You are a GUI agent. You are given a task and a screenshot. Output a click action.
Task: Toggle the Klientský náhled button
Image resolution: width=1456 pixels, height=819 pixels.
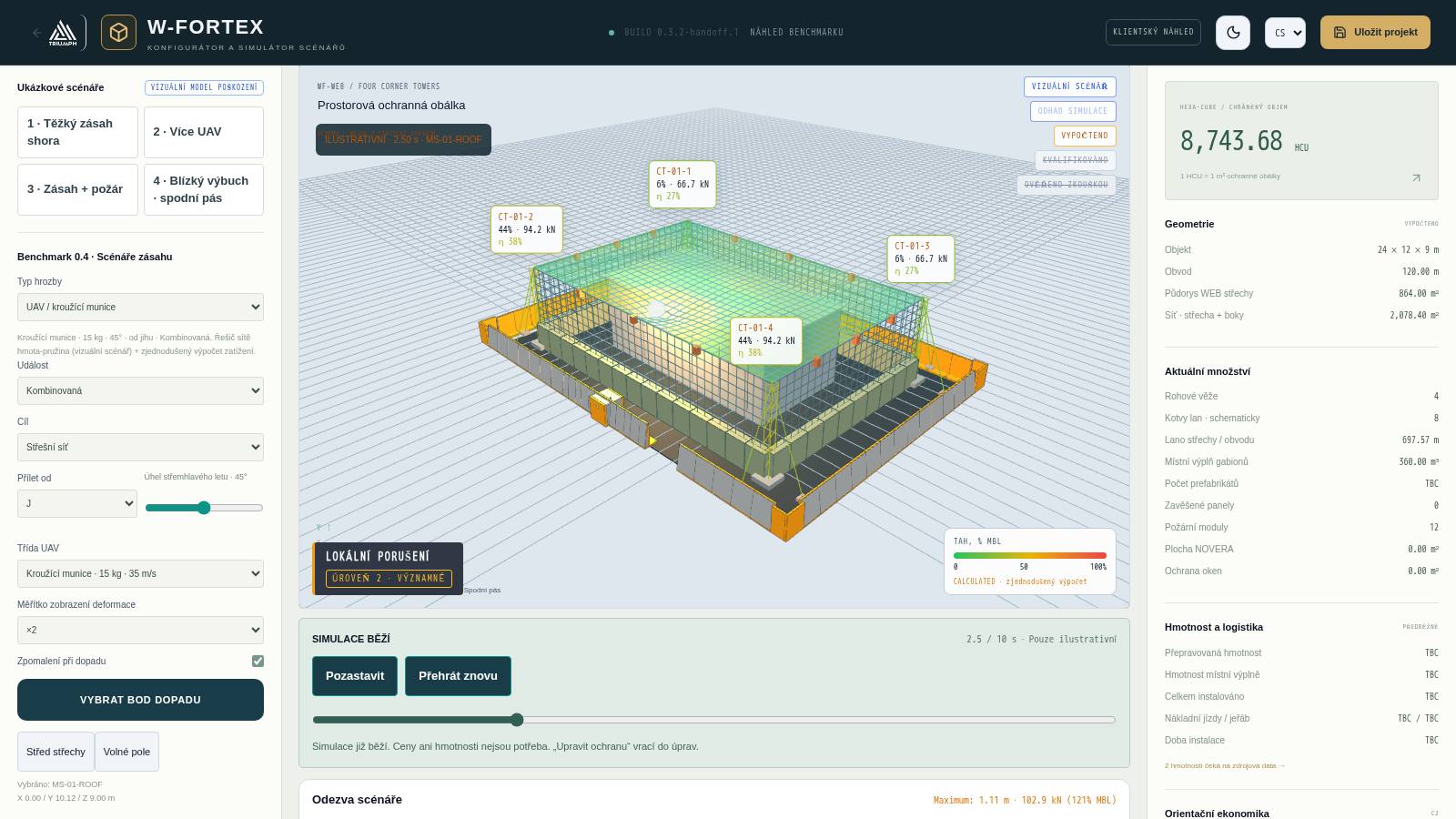[x=1153, y=32]
